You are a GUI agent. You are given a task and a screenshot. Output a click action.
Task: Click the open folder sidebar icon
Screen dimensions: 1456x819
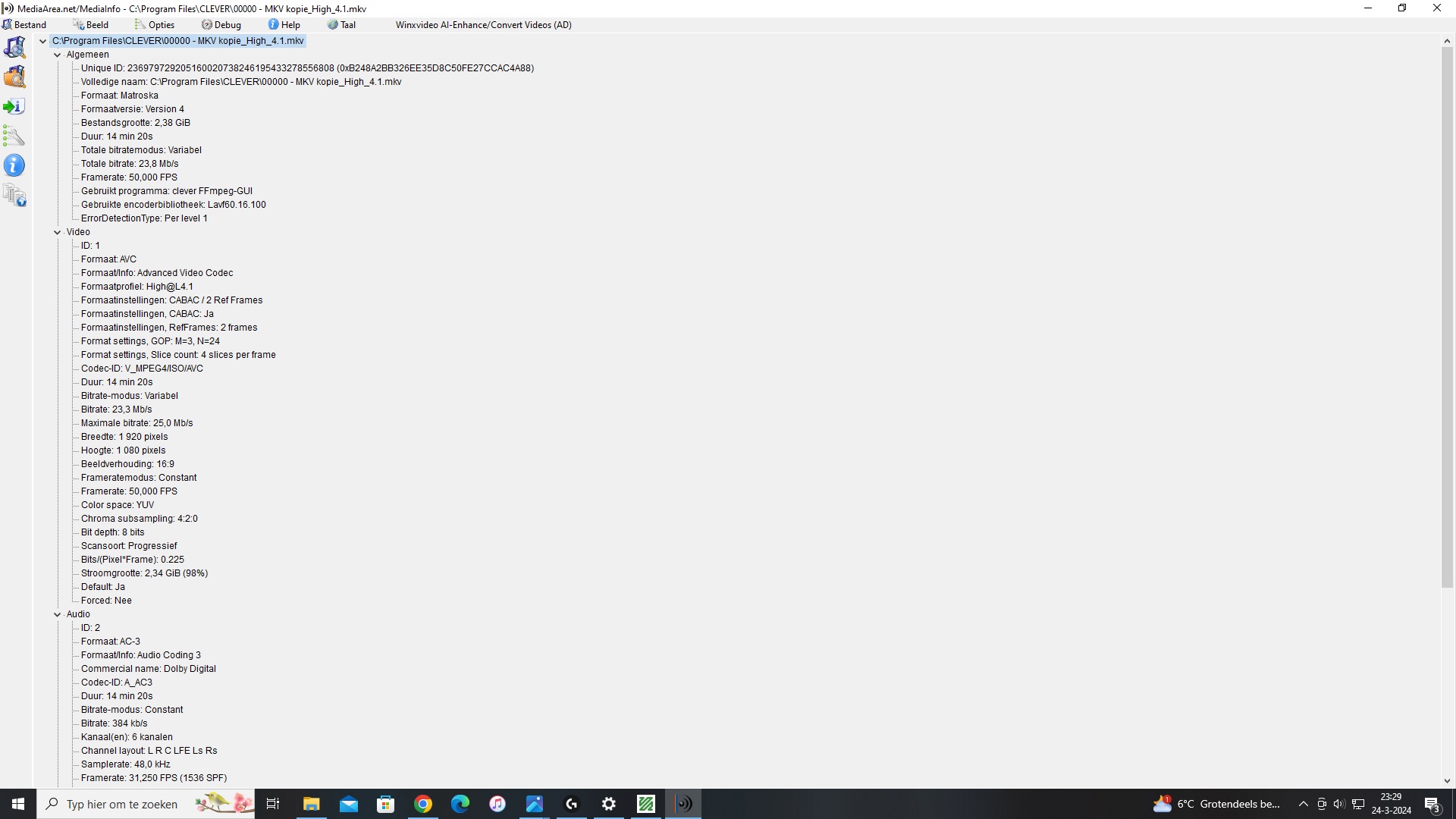[15, 77]
